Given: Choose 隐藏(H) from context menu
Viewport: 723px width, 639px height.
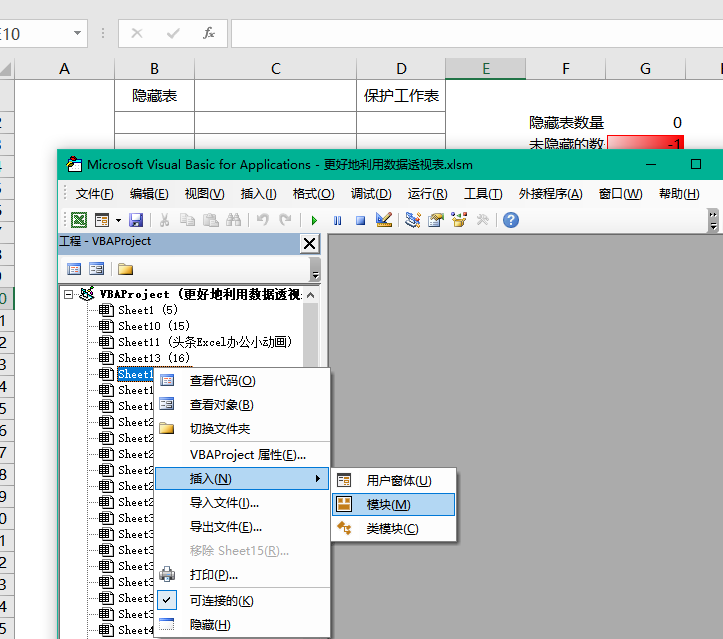Looking at the screenshot, I should pos(242,625).
